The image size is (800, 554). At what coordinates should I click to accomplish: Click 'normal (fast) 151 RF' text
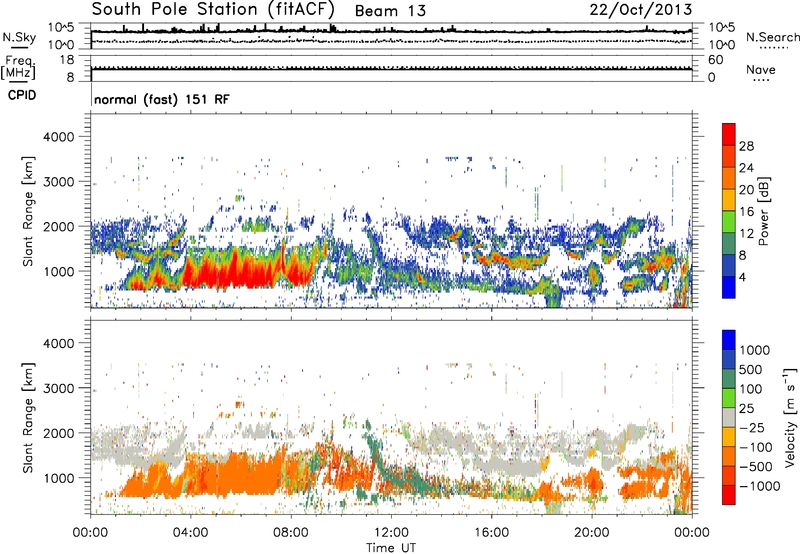tap(162, 99)
